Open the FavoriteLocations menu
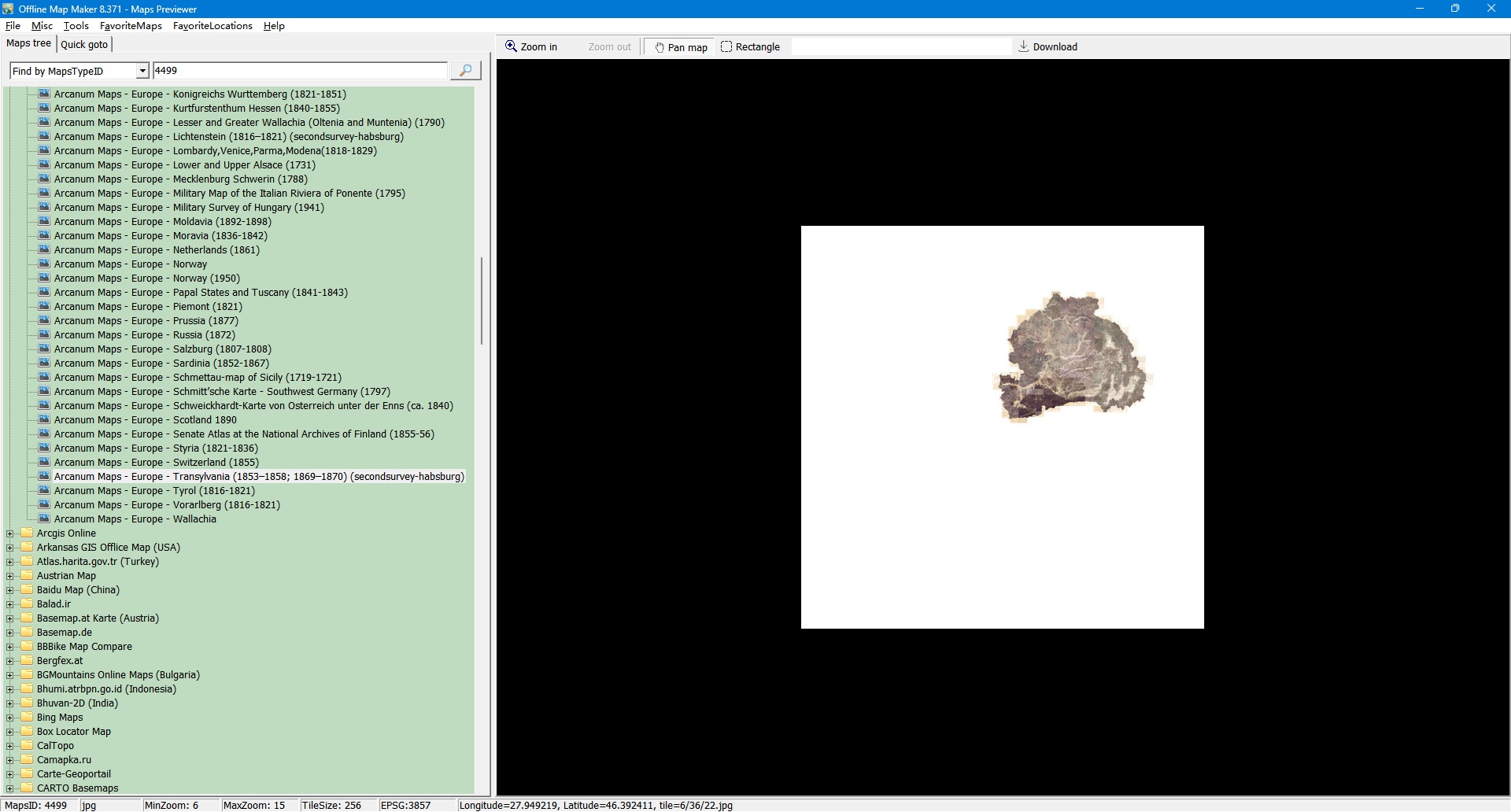 click(212, 26)
